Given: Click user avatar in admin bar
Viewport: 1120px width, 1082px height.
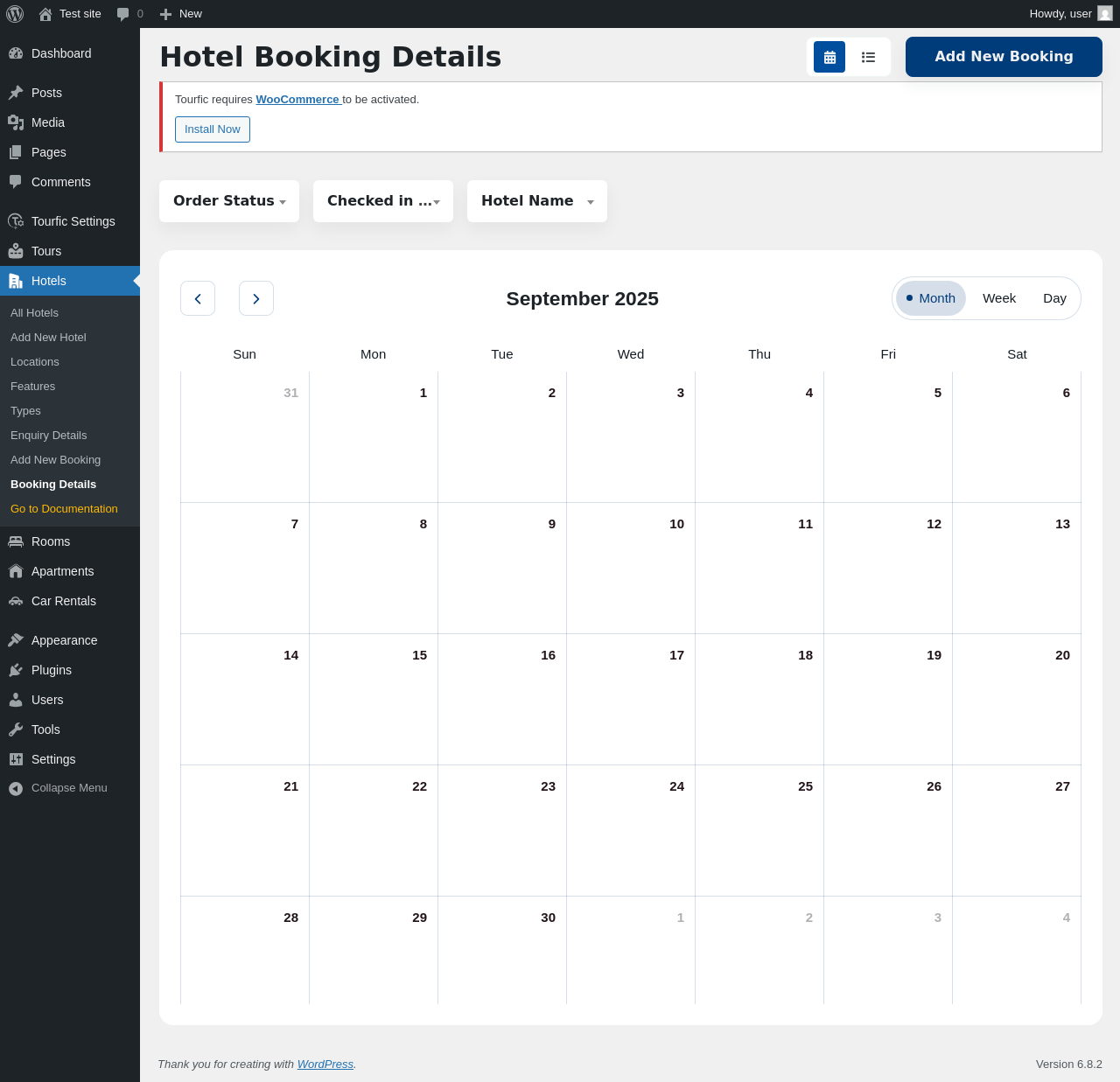Looking at the screenshot, I should [x=1105, y=14].
